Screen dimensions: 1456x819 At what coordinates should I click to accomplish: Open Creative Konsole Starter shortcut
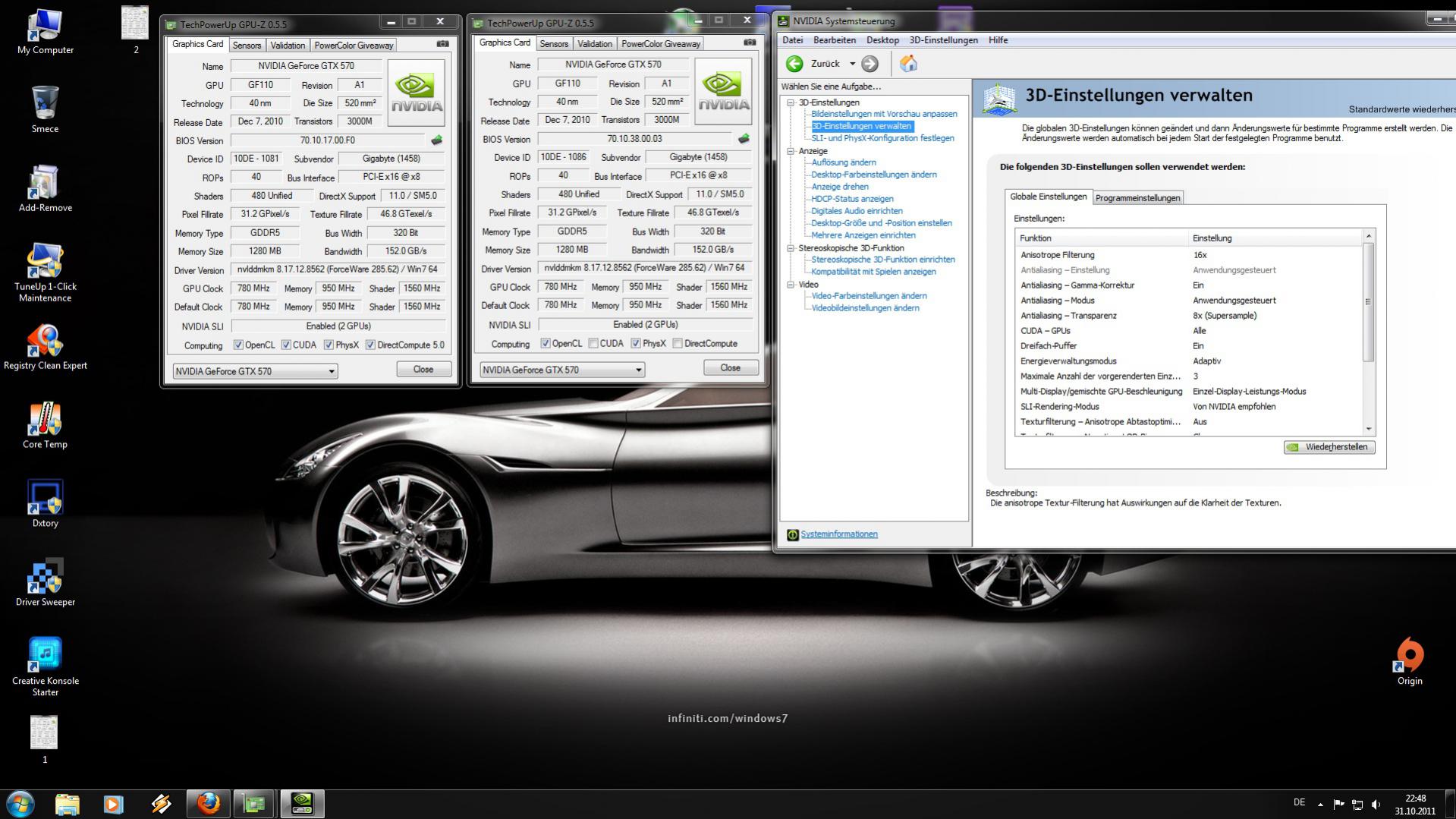[45, 666]
